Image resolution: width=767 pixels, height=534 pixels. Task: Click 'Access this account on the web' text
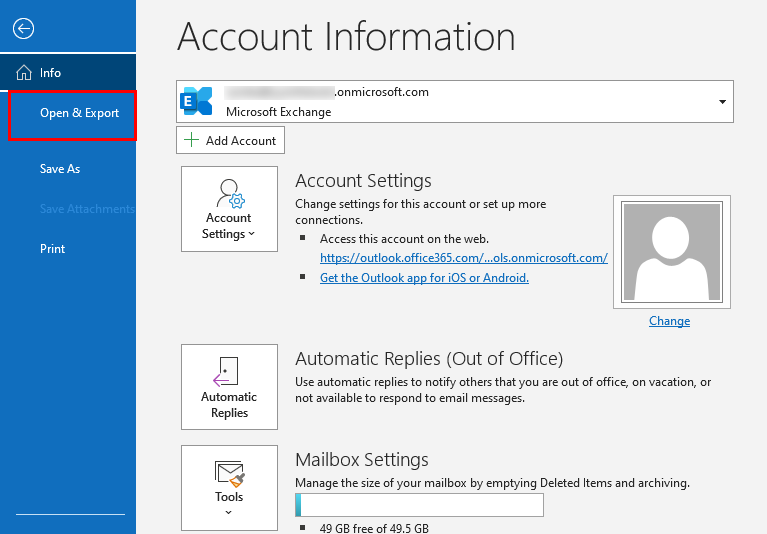pyautogui.click(x=404, y=239)
